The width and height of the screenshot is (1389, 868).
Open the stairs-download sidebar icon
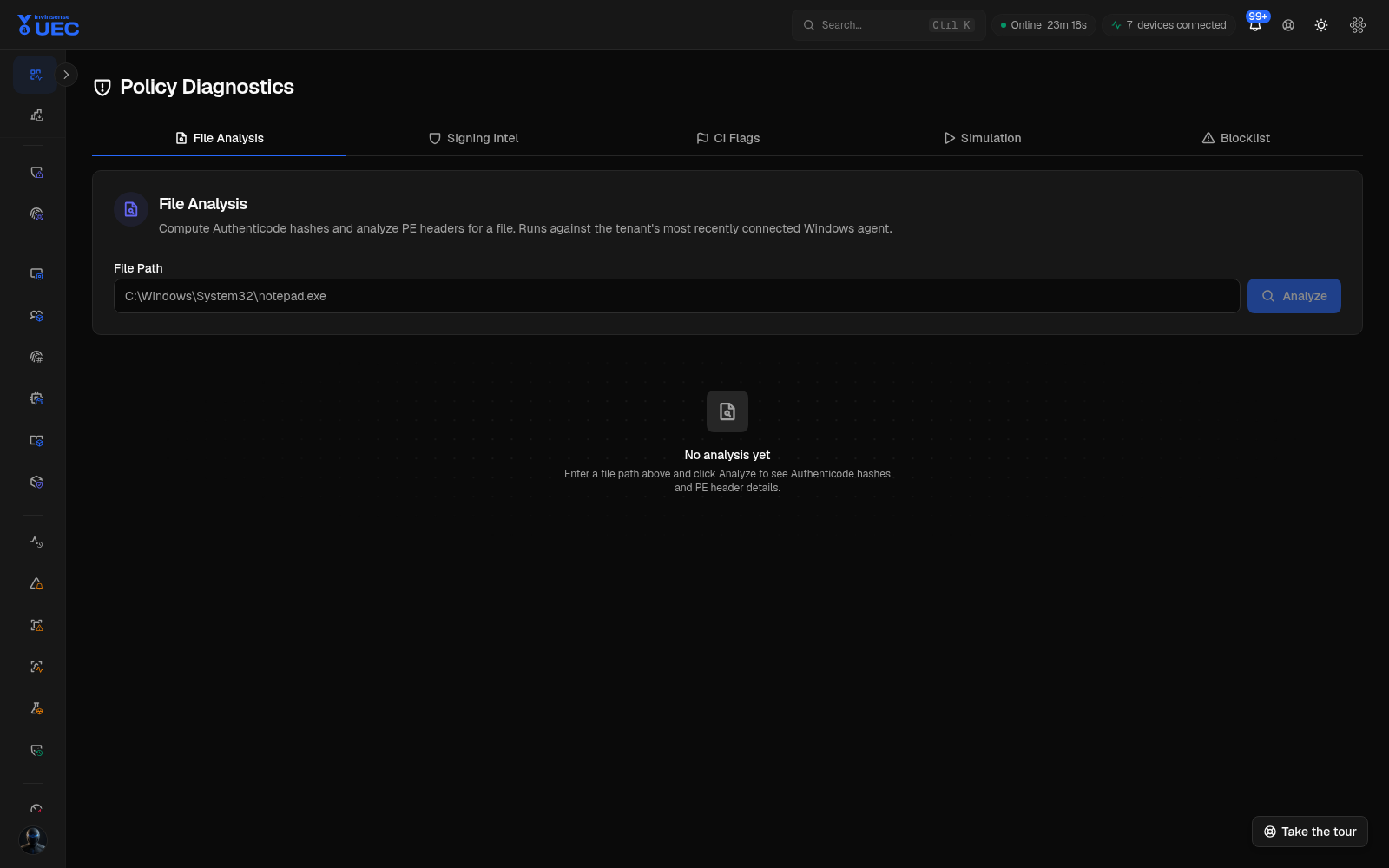point(36,115)
